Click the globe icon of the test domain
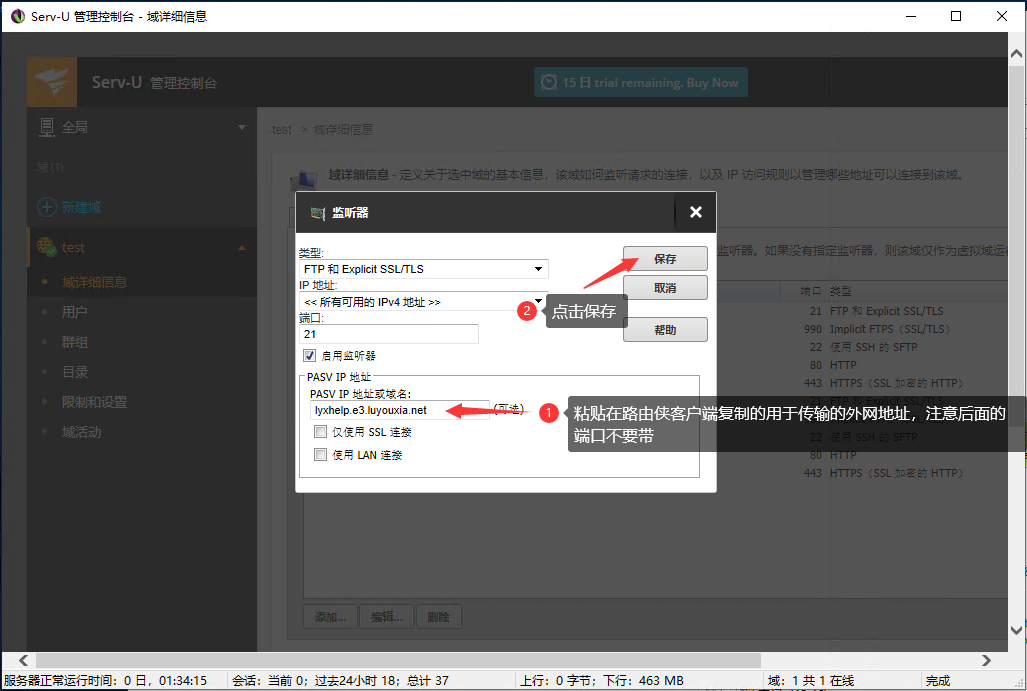This screenshot has width=1027, height=691. (x=45, y=246)
